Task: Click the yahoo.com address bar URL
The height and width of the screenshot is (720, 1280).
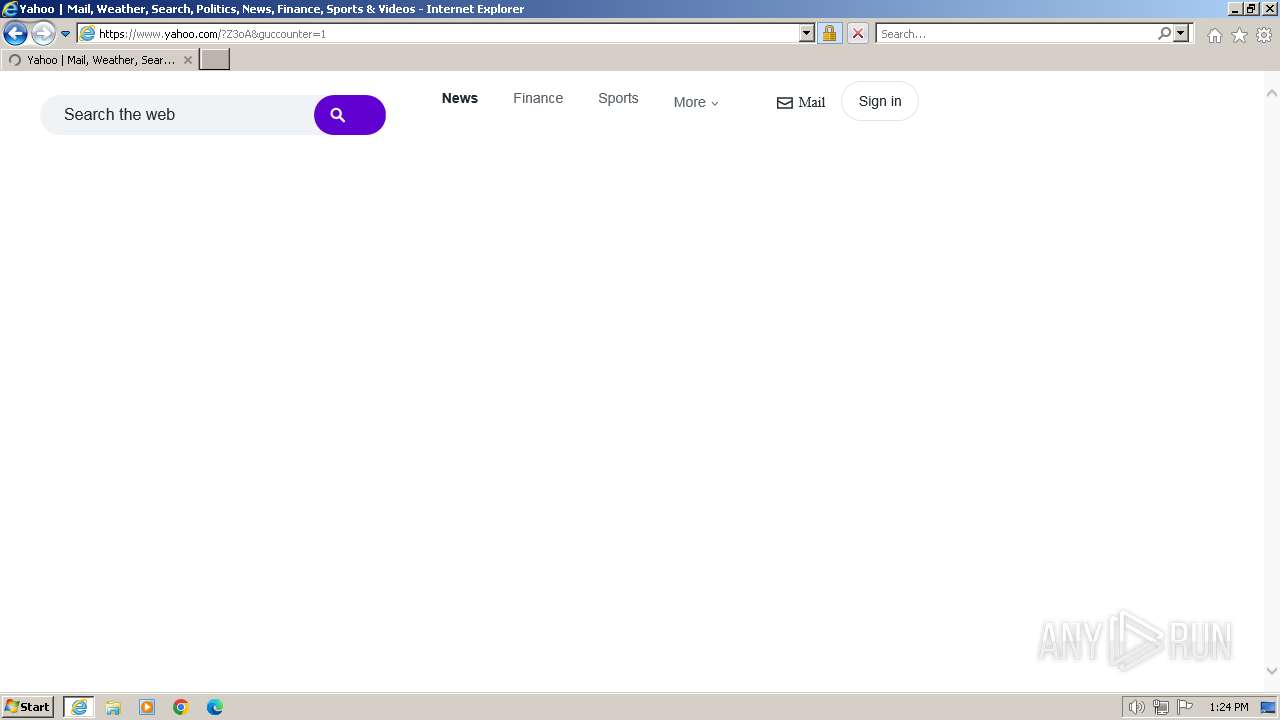Action: click(x=212, y=34)
